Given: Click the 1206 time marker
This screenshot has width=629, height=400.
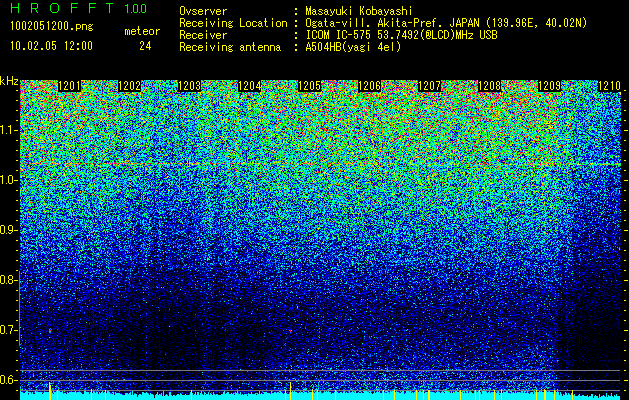Looking at the screenshot, I should click(369, 86).
